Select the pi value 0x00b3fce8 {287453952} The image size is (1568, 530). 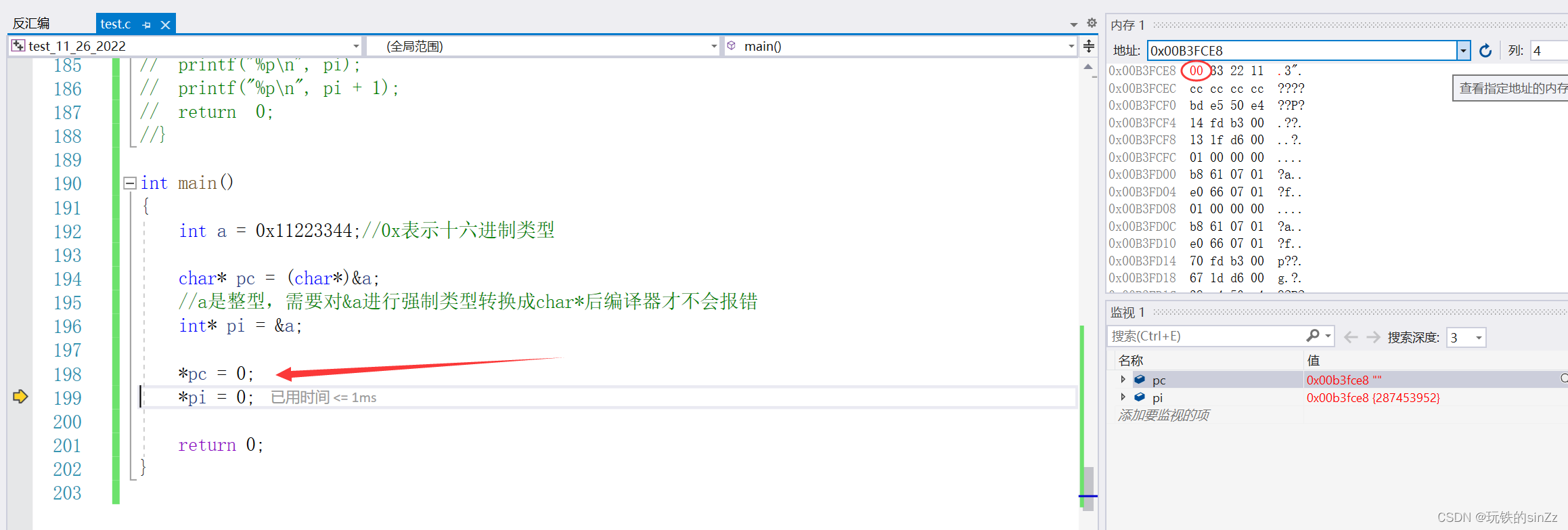click(x=1373, y=397)
